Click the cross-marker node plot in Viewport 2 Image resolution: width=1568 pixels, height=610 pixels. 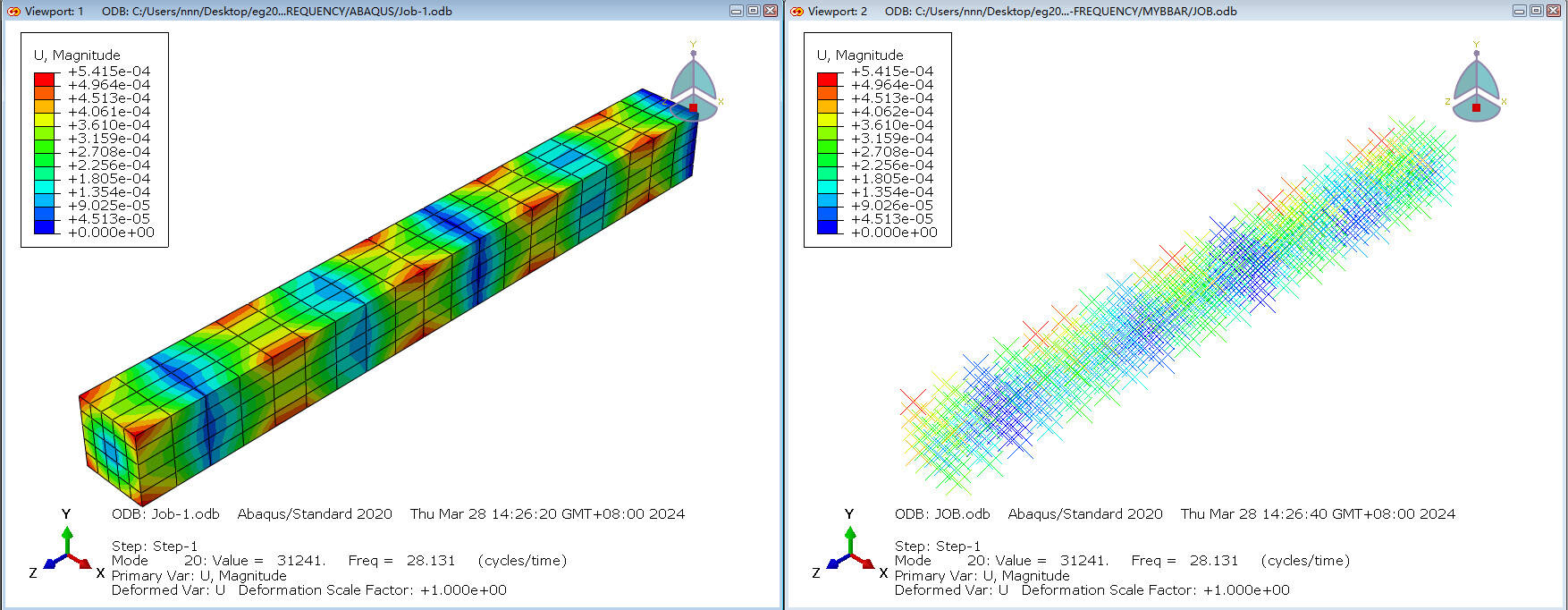click(x=1180, y=304)
